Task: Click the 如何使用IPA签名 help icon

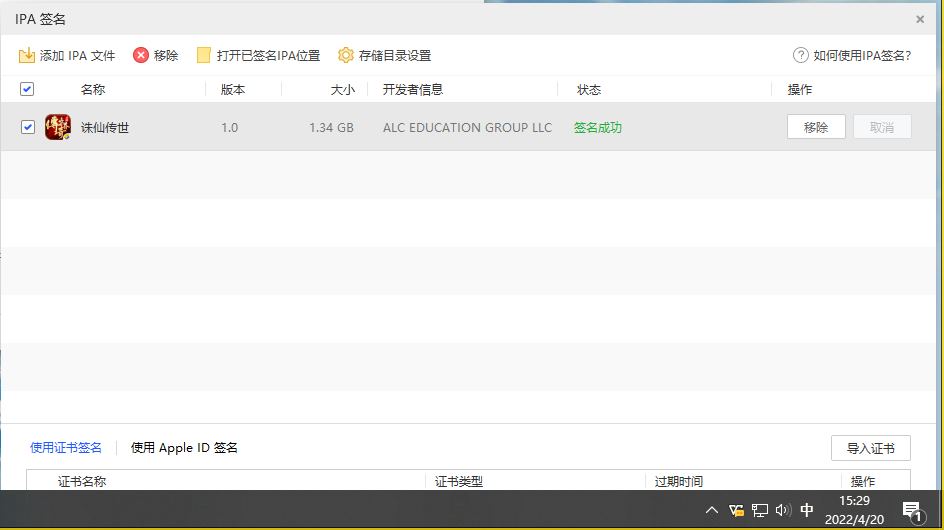Action: tap(800, 56)
